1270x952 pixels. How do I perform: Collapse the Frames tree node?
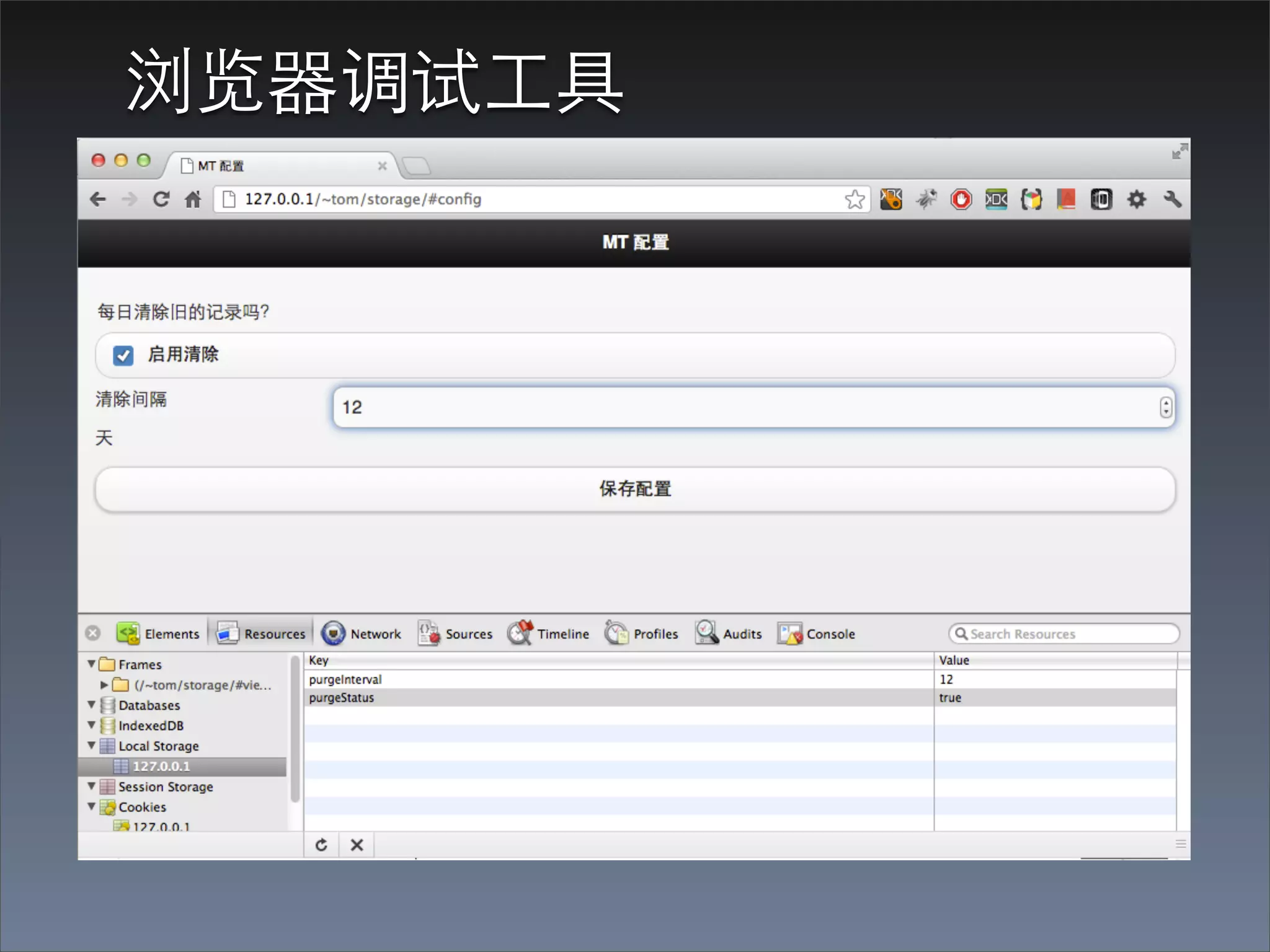pos(92,664)
